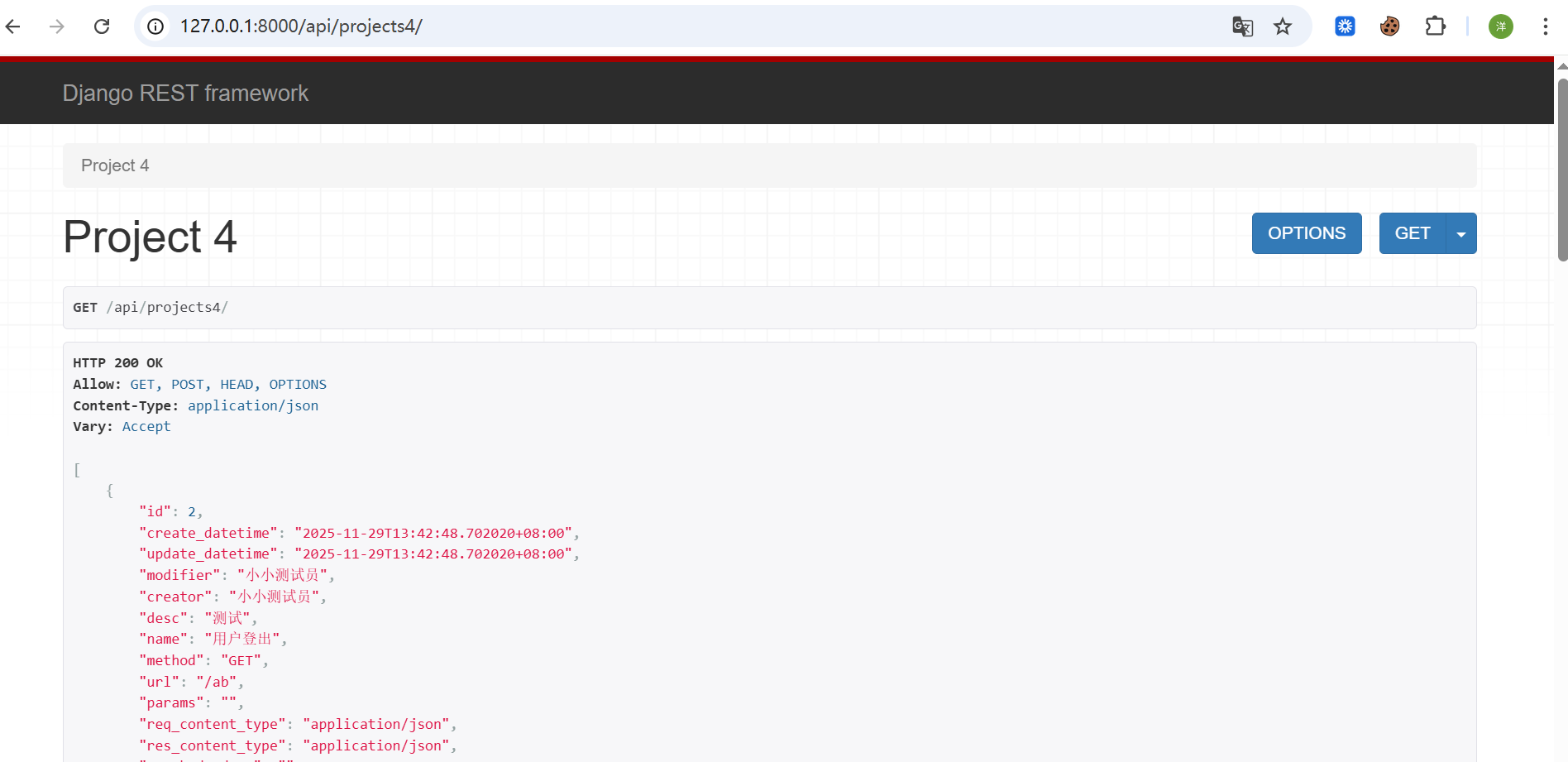Select the 'Accept' Vary header value

point(146,426)
